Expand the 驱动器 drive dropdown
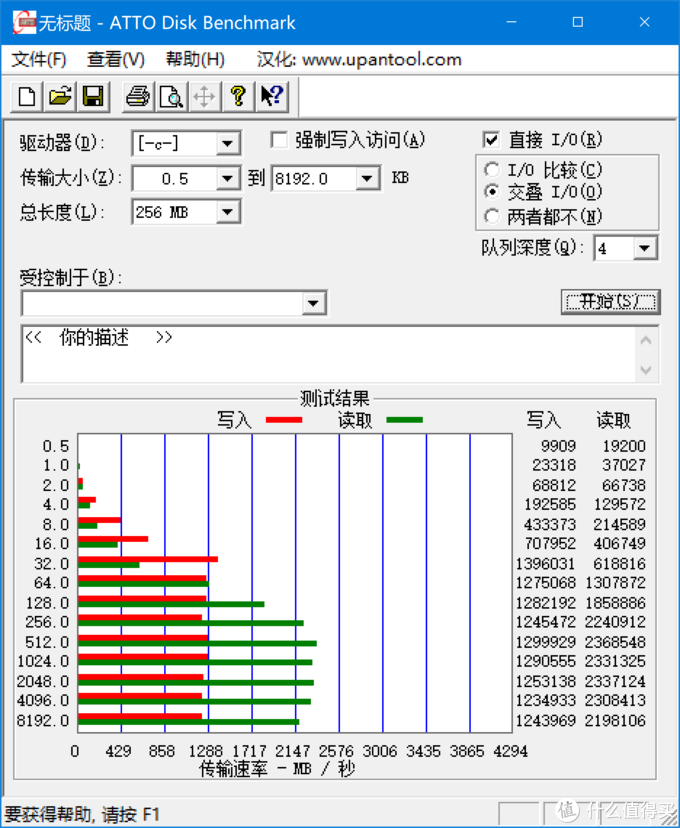This screenshot has height=828, width=680. tap(228, 144)
